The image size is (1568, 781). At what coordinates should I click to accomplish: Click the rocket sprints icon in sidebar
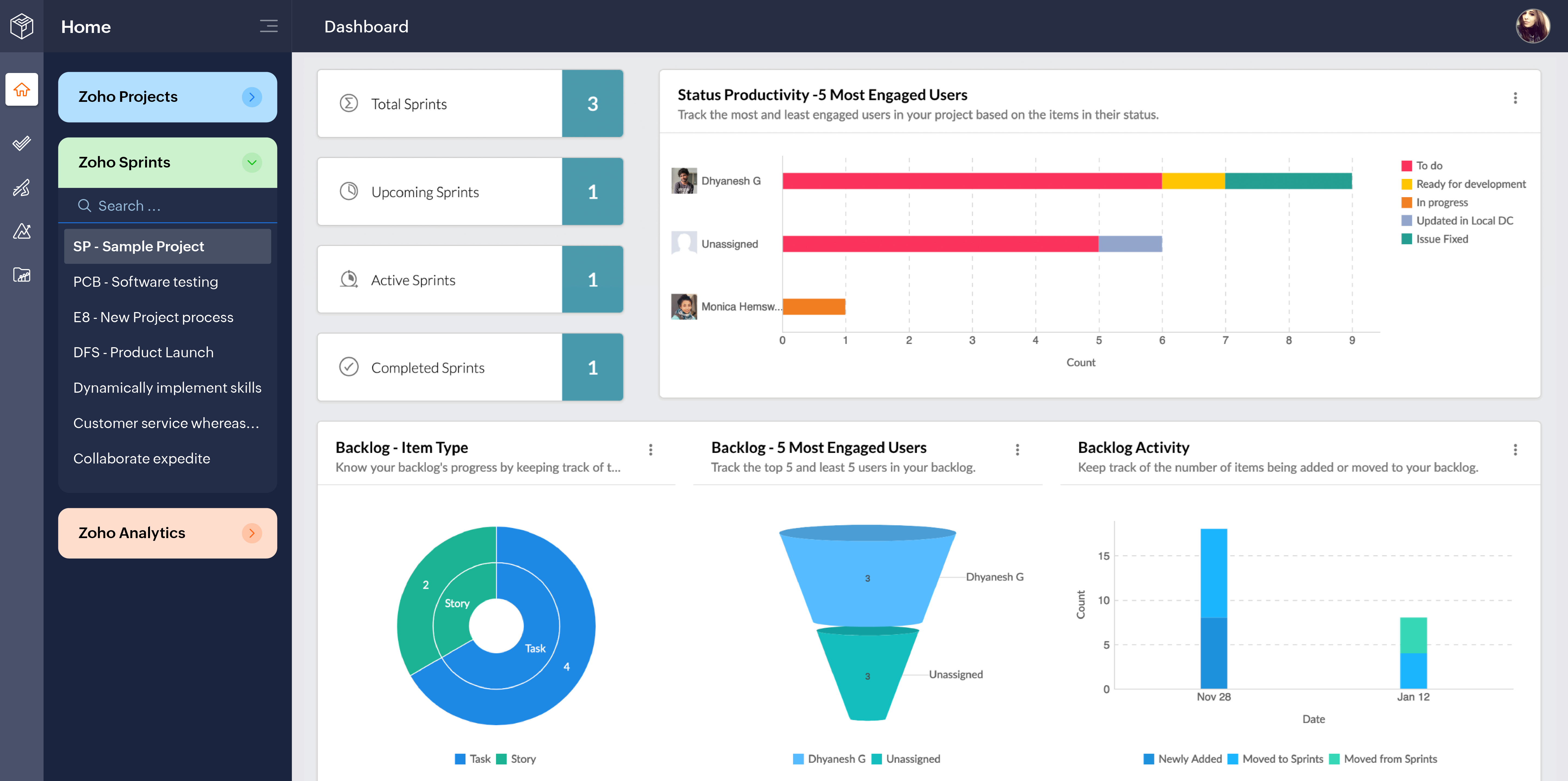click(x=22, y=187)
